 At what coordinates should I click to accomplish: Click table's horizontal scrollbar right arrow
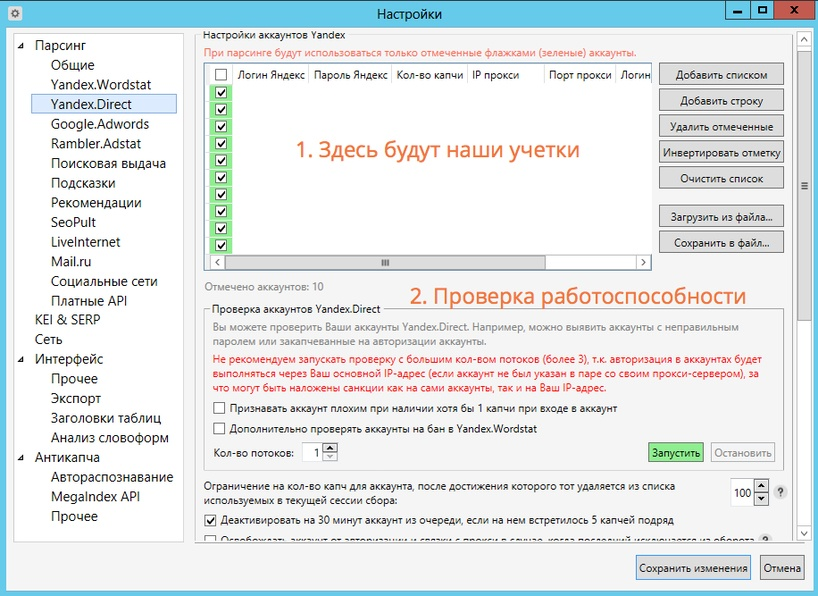click(x=643, y=263)
